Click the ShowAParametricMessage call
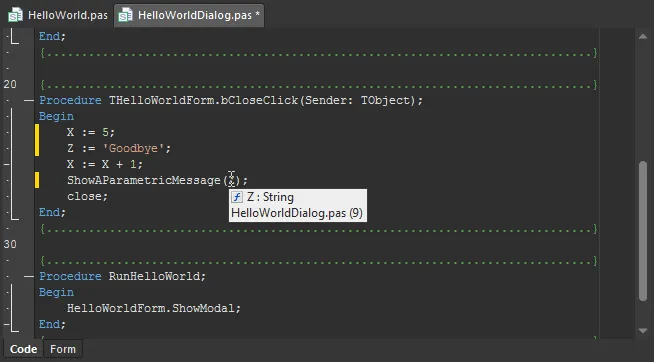 pos(157,181)
